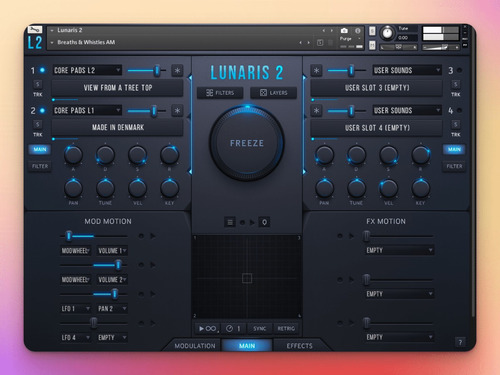Image resolution: width=500 pixels, height=375 pixels.
Task: Open layer 3 USER SOUNDS dropdown
Action: pos(407,70)
